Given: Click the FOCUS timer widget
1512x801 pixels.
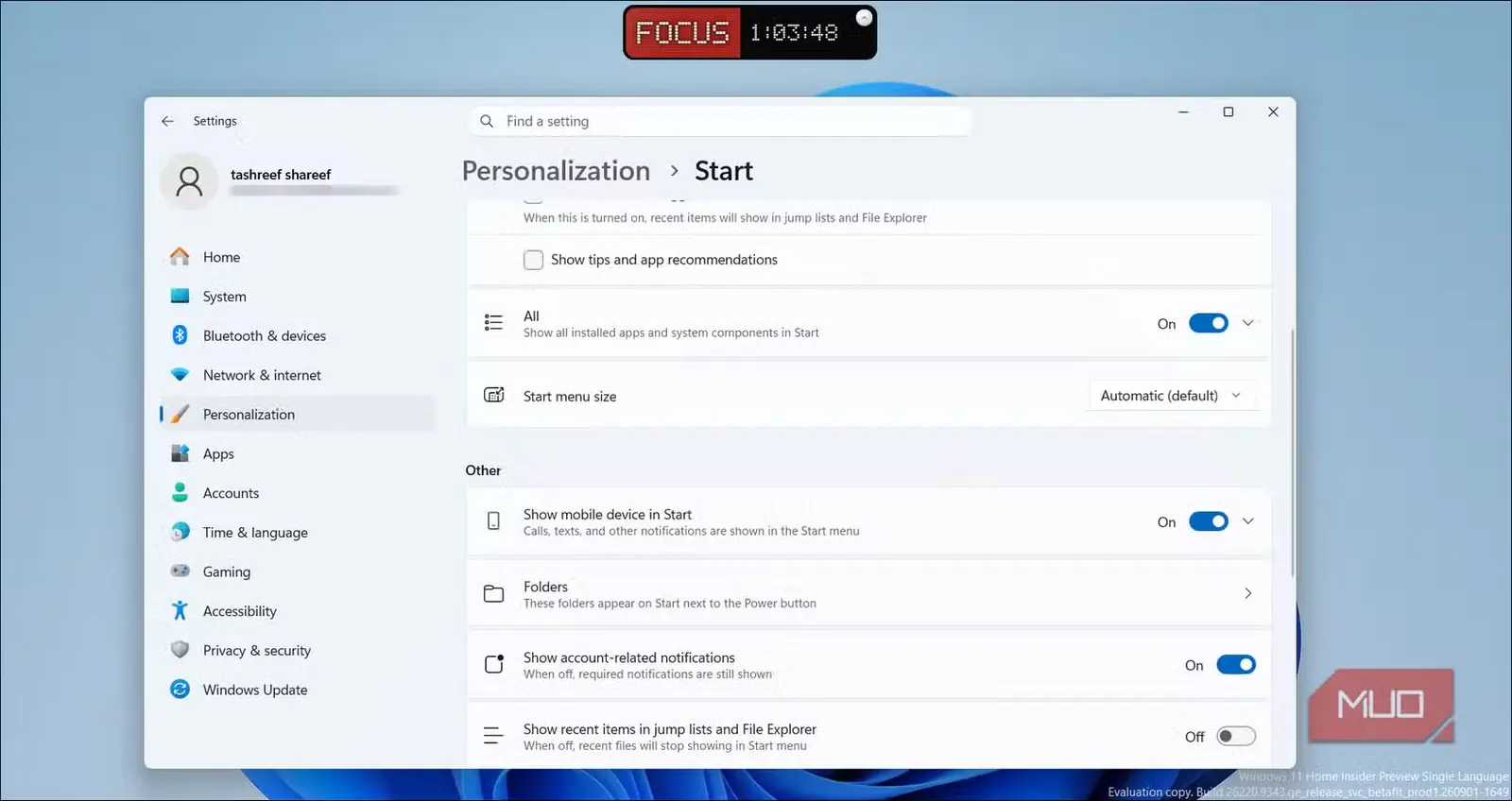Looking at the screenshot, I should (749, 32).
